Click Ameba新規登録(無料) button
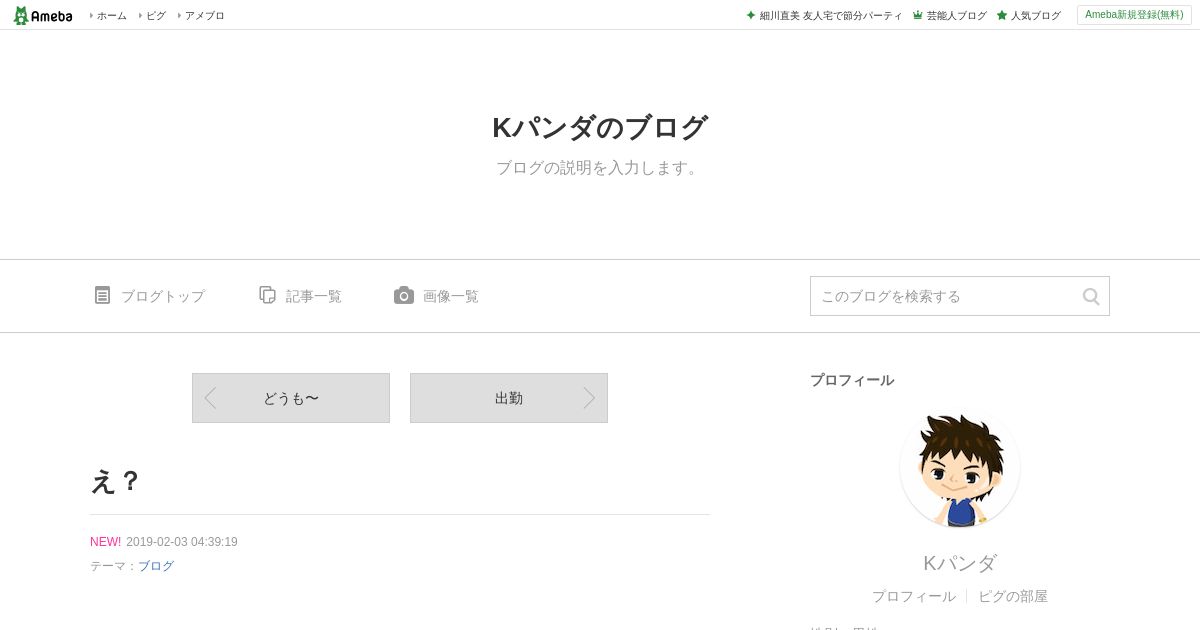The image size is (1200, 630). pyautogui.click(x=1134, y=15)
